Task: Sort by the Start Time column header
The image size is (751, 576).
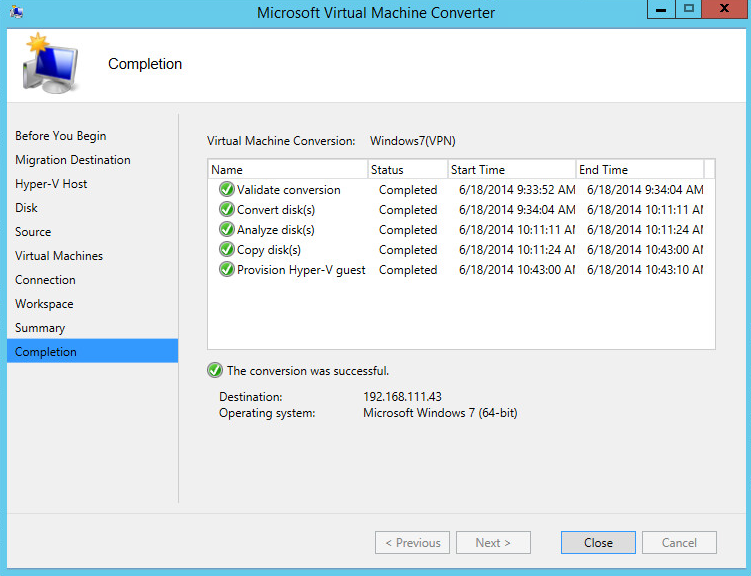Action: [512, 169]
